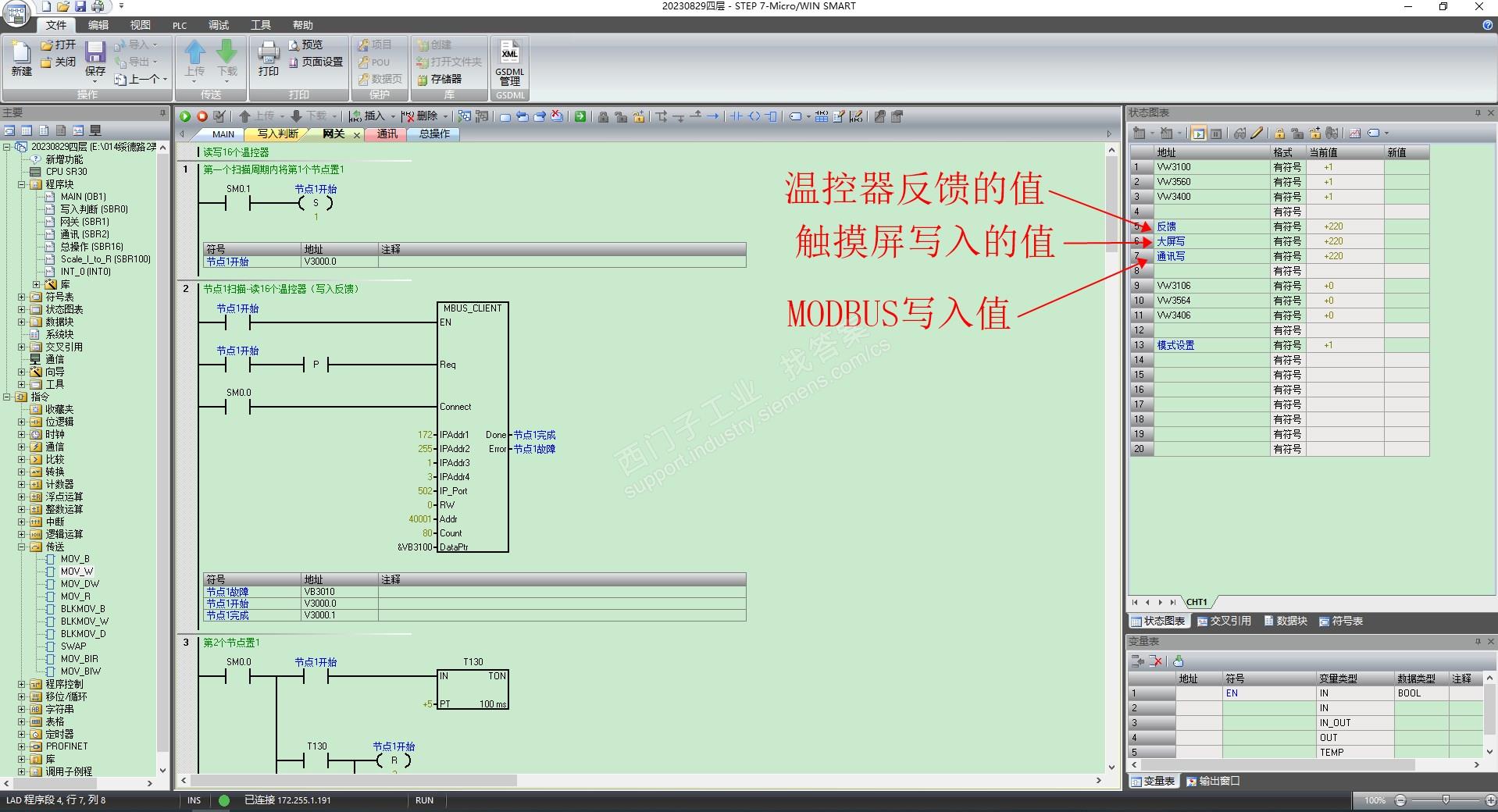Click the 打印 (Print) ribbon icon
The width and height of the screenshot is (1498, 812).
[269, 59]
